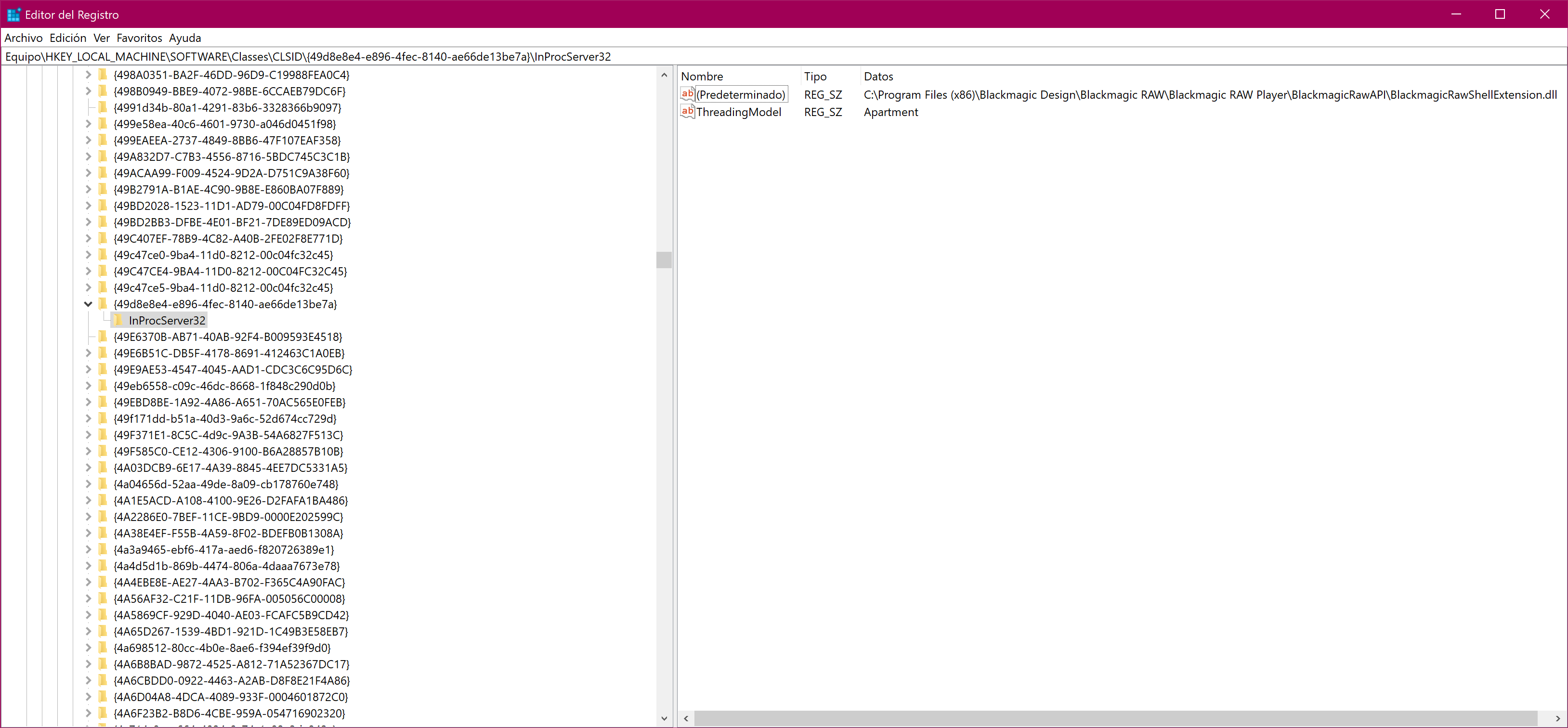The width and height of the screenshot is (1568, 728).
Task: Open the Ver menu
Action: (101, 38)
